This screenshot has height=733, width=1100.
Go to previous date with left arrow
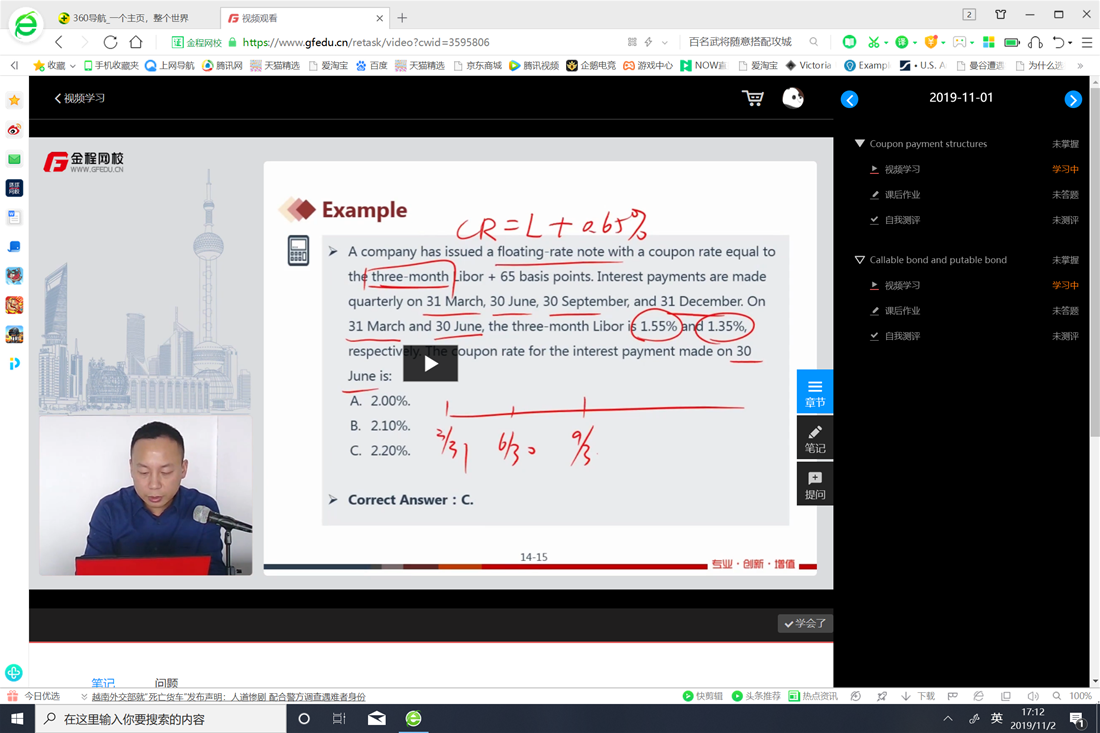point(849,99)
